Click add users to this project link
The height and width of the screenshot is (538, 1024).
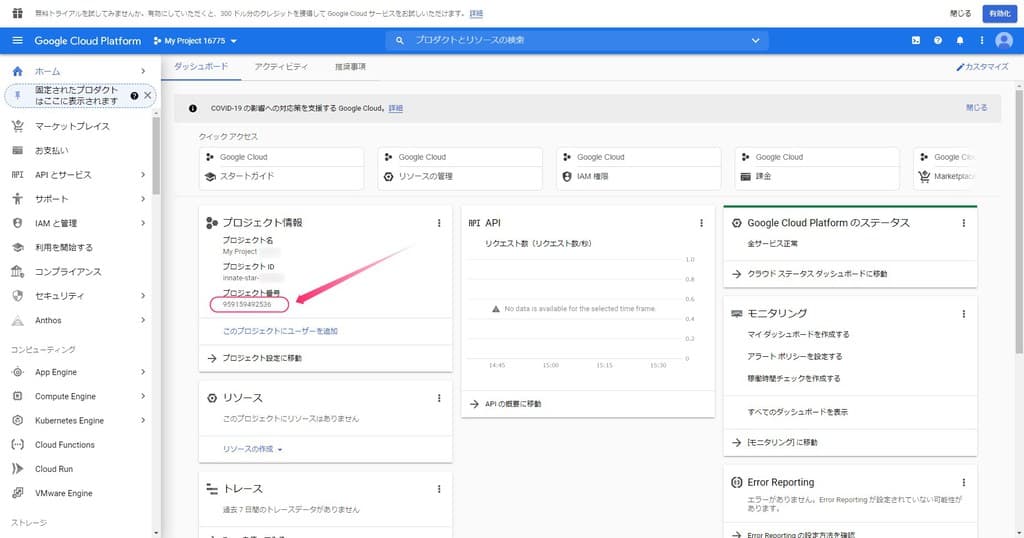[x=281, y=330]
